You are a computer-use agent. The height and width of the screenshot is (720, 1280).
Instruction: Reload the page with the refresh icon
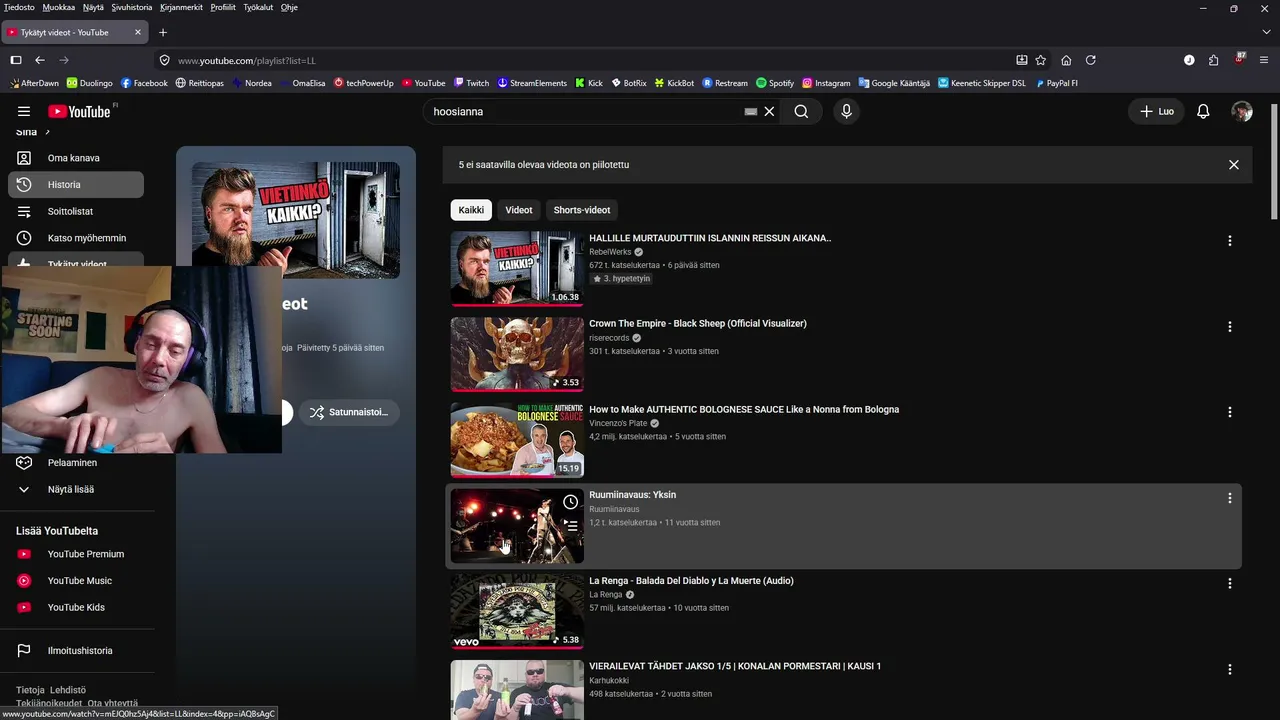click(x=1090, y=60)
